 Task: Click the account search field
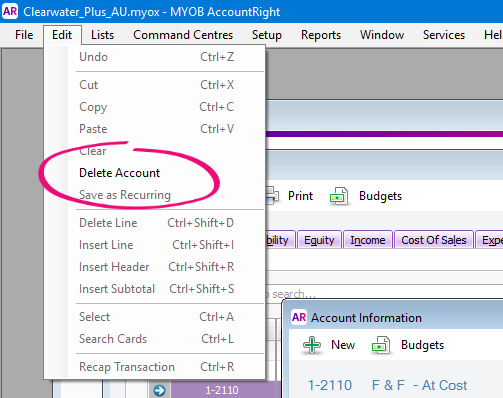coord(384,294)
